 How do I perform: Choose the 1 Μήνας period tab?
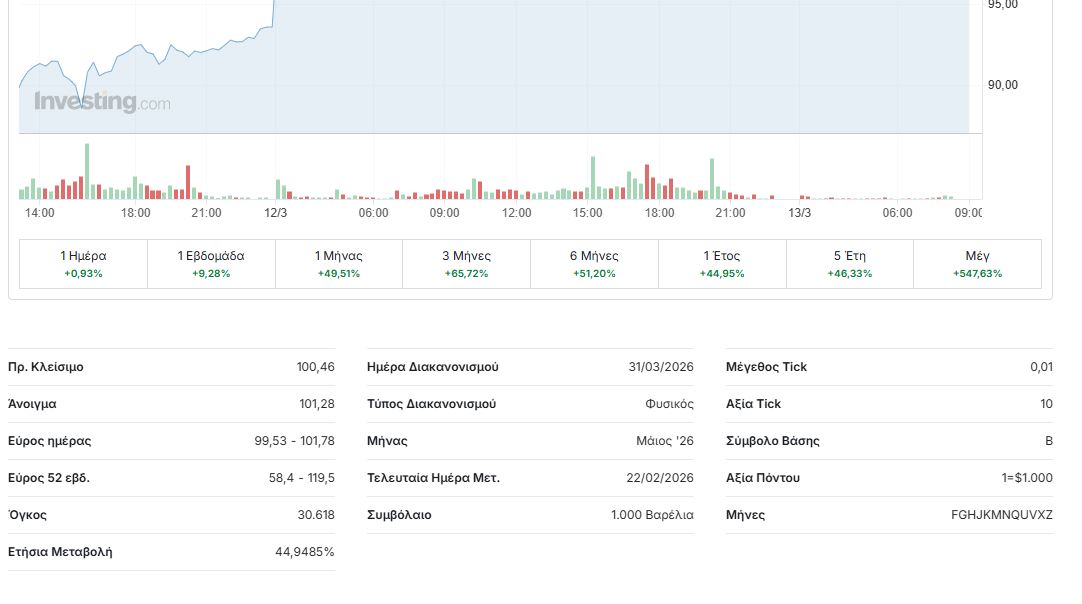(x=338, y=264)
